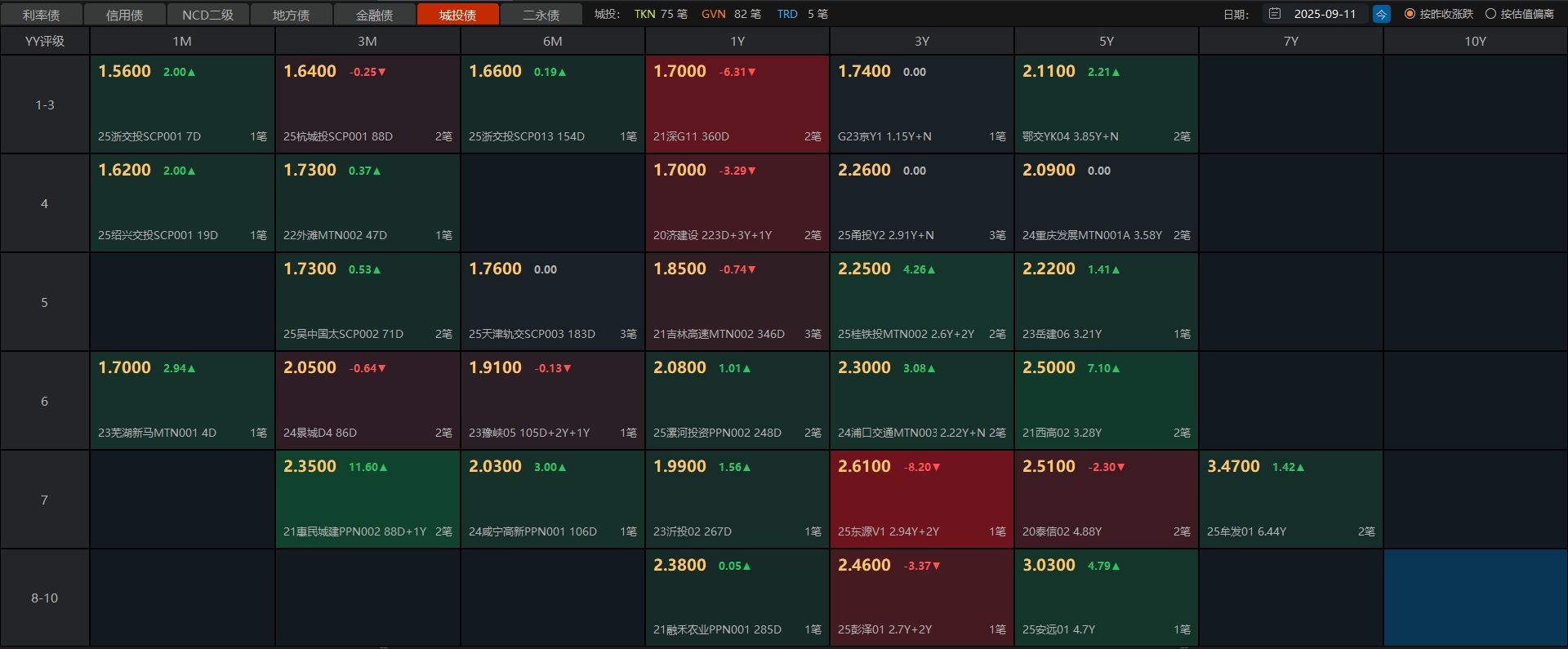Screen dimensions: 1568x649
Task: Open the 25天津轨交SCP003 183D cell
Action: pos(553,302)
